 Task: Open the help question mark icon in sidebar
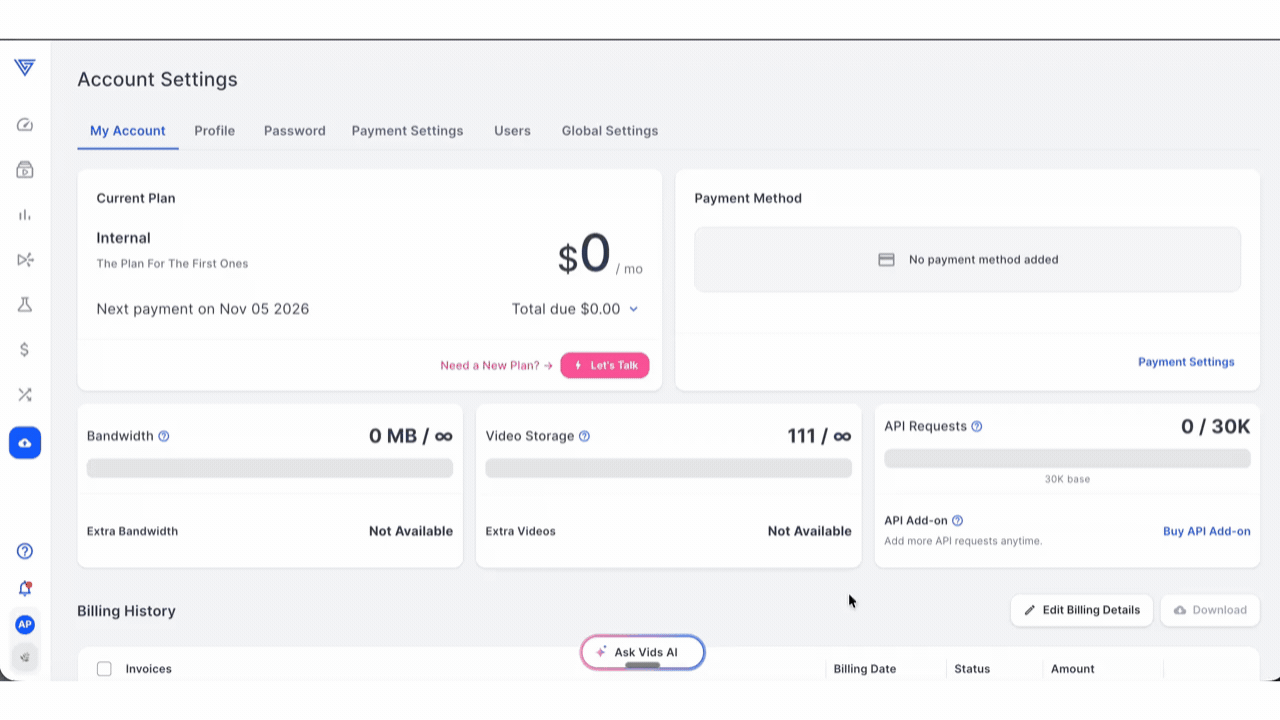pos(25,551)
